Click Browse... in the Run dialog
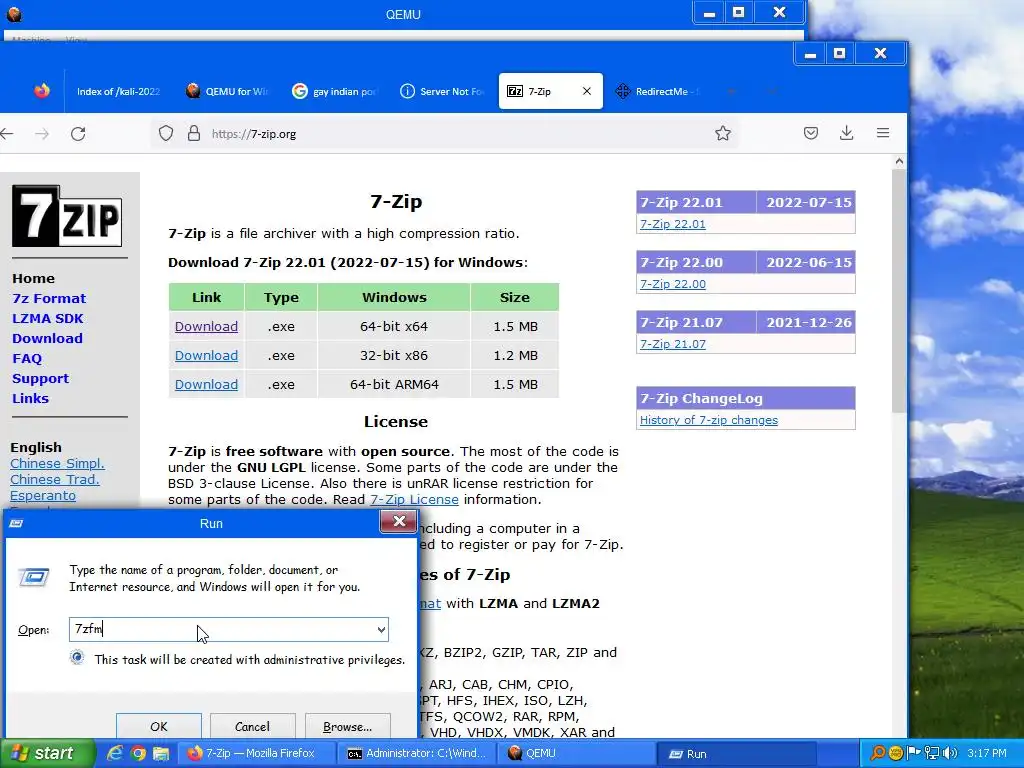 (x=347, y=726)
